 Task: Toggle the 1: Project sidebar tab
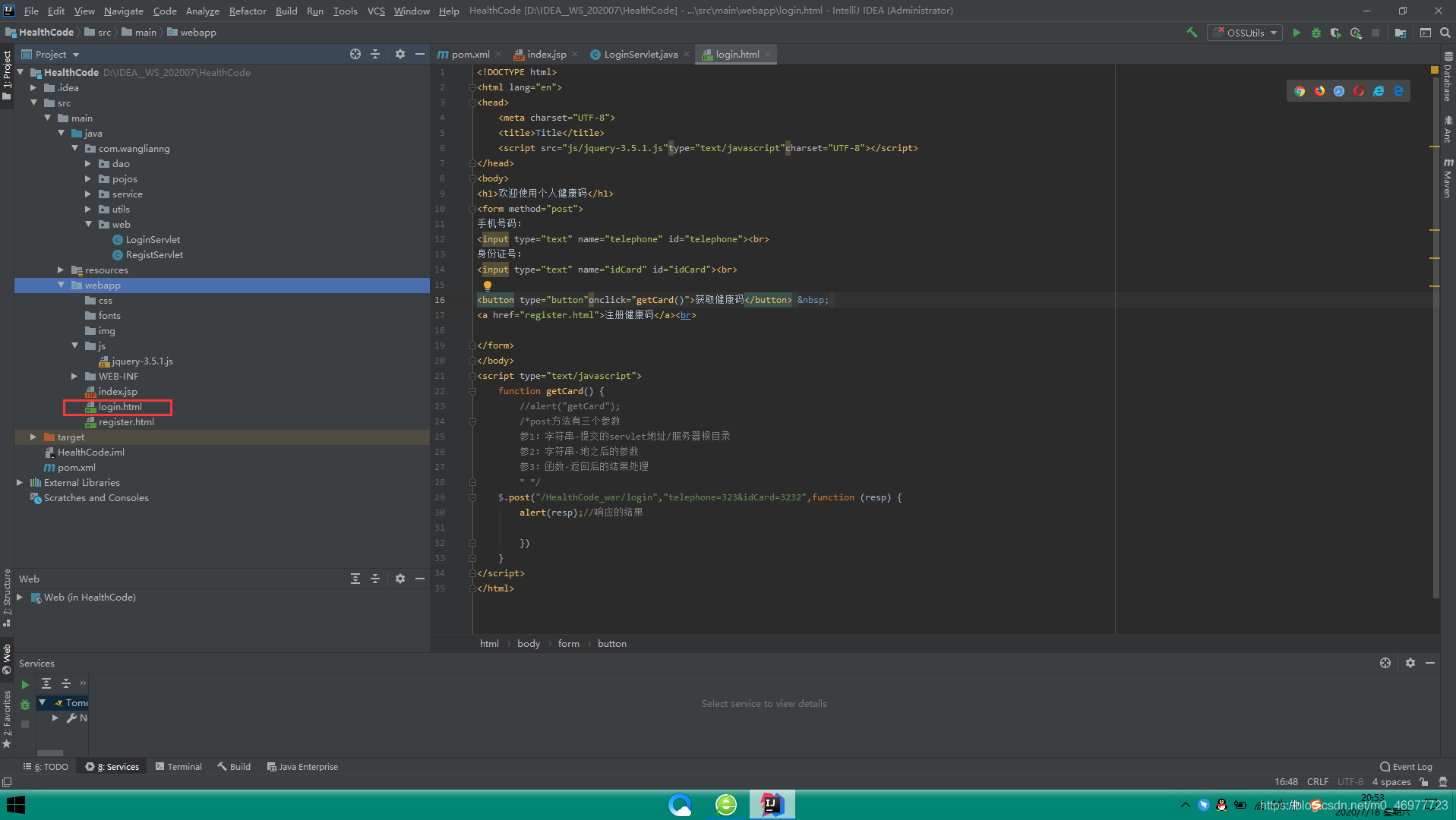click(7, 75)
